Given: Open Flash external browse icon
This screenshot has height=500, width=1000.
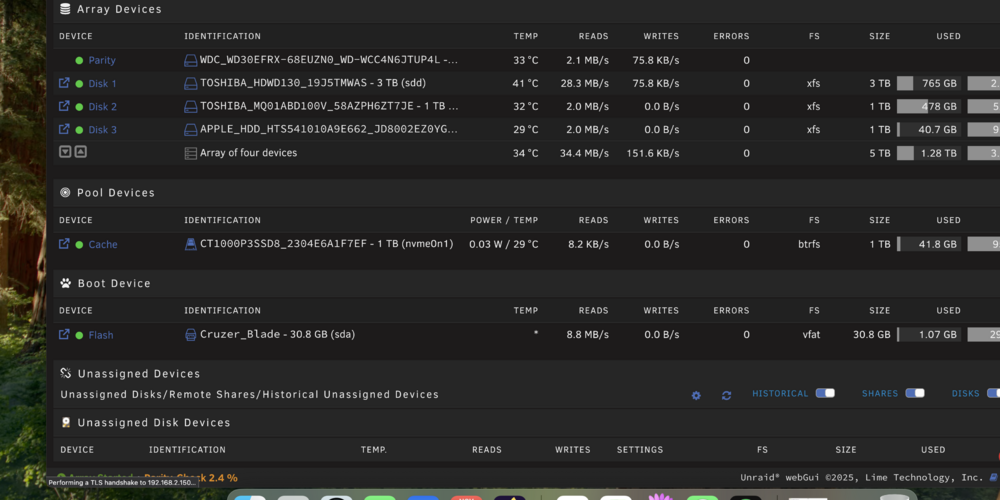Looking at the screenshot, I should click(x=64, y=334).
